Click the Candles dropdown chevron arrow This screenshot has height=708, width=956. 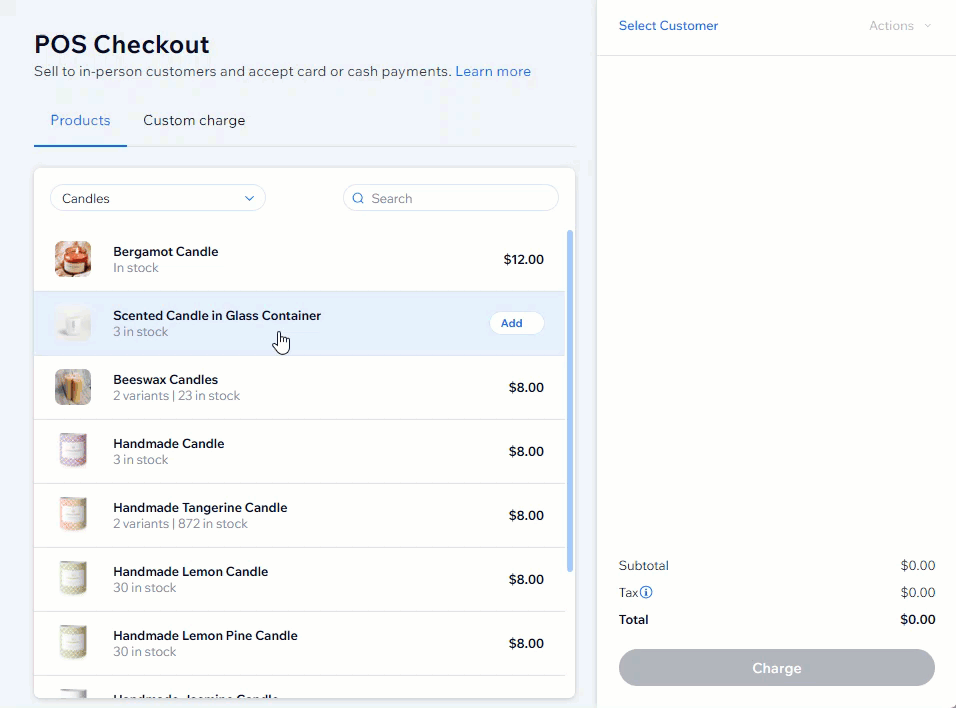(x=249, y=198)
